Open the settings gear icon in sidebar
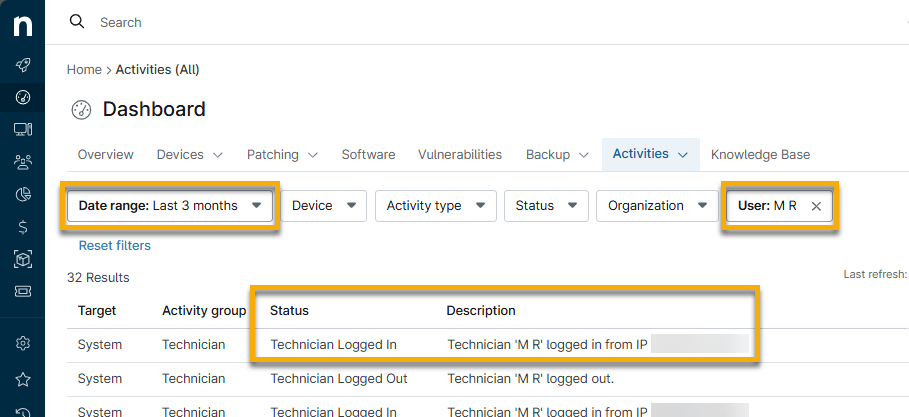 pos(22,344)
